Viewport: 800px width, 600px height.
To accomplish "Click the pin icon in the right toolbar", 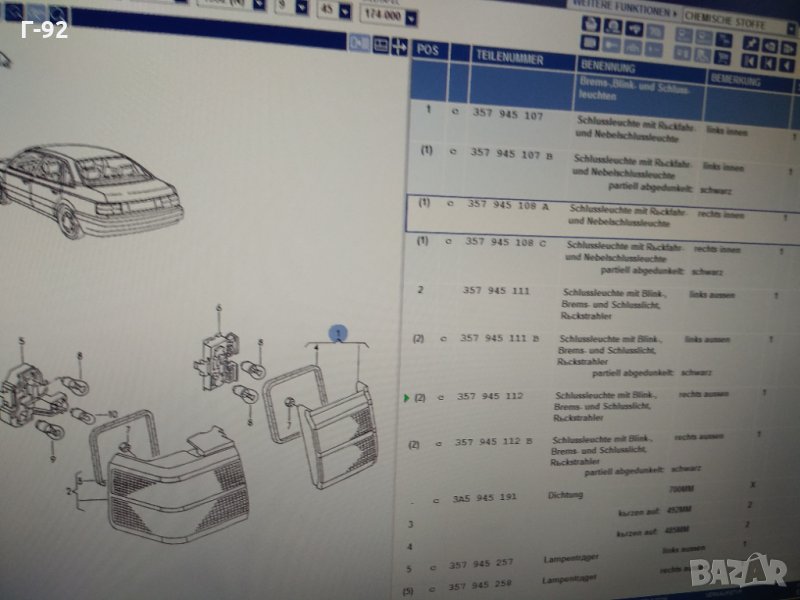I will pyautogui.click(x=752, y=43).
